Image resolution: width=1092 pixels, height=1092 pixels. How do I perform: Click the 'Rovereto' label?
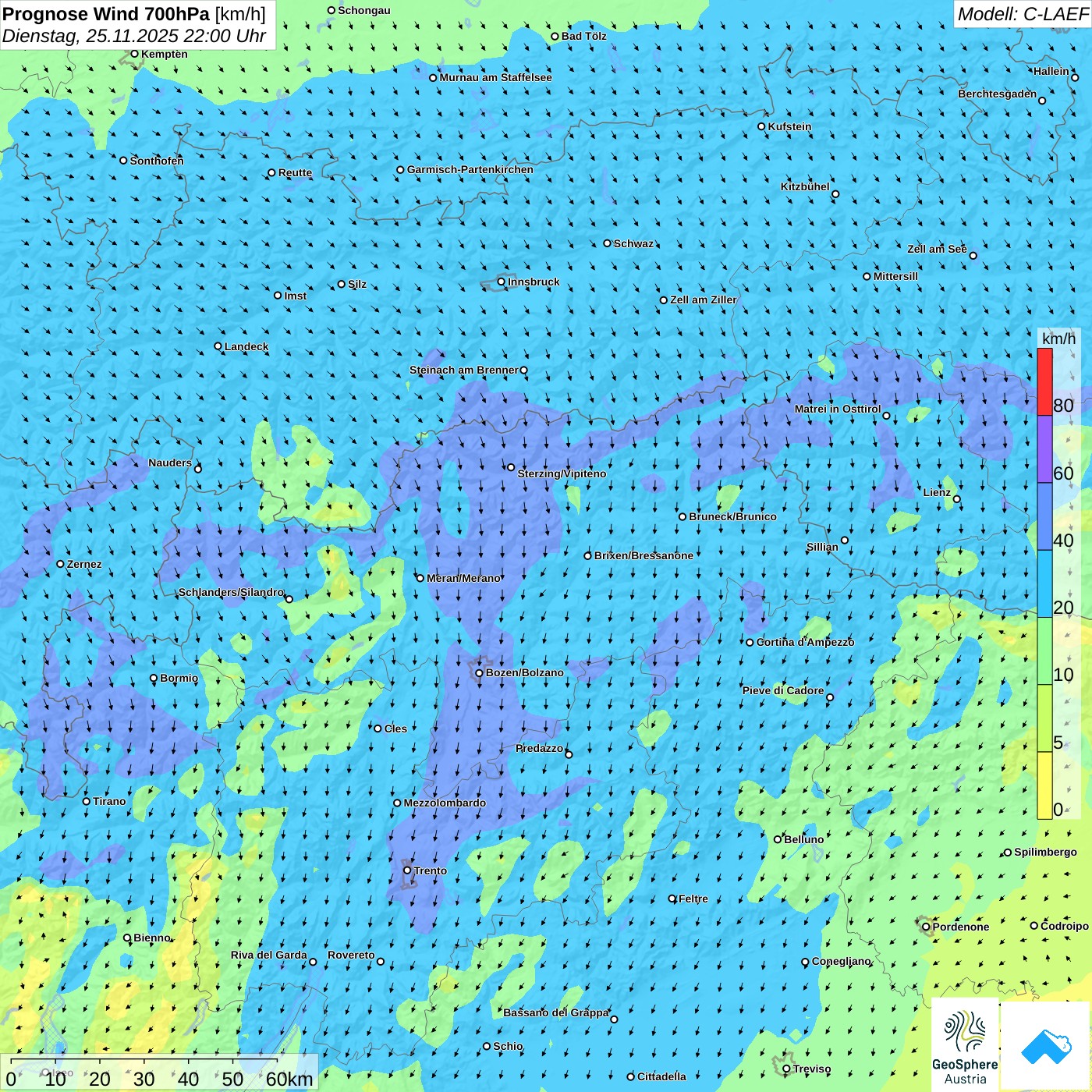click(x=352, y=955)
